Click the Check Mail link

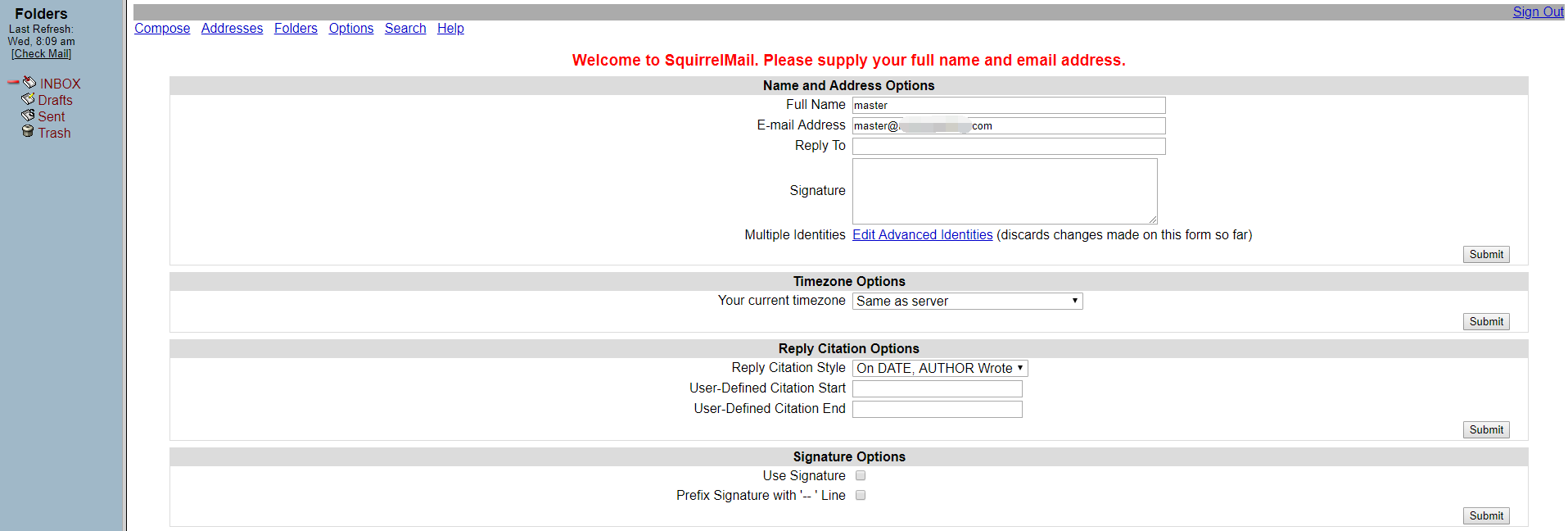(x=42, y=54)
